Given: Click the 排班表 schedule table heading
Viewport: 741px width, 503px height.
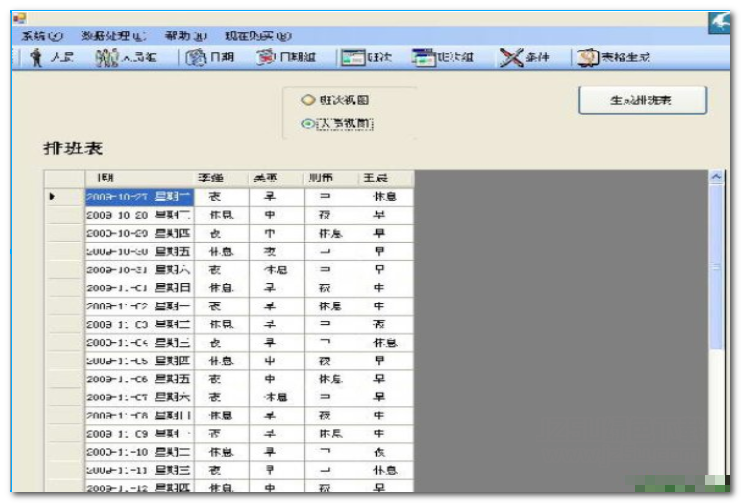Looking at the screenshot, I should 73,148.
